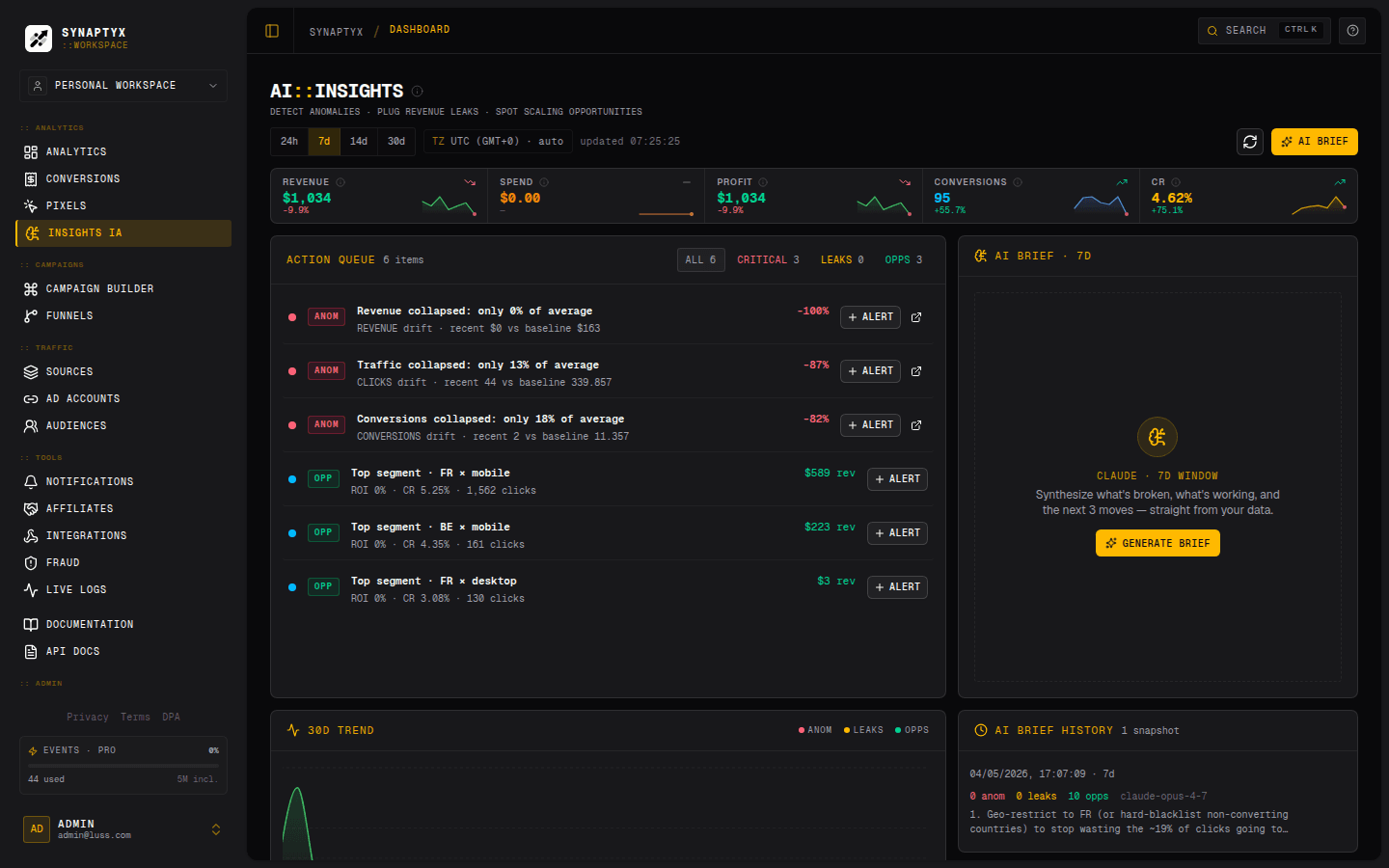The width and height of the screenshot is (1389, 868).
Task: Click the AI BRIEF button
Action: tap(1315, 142)
